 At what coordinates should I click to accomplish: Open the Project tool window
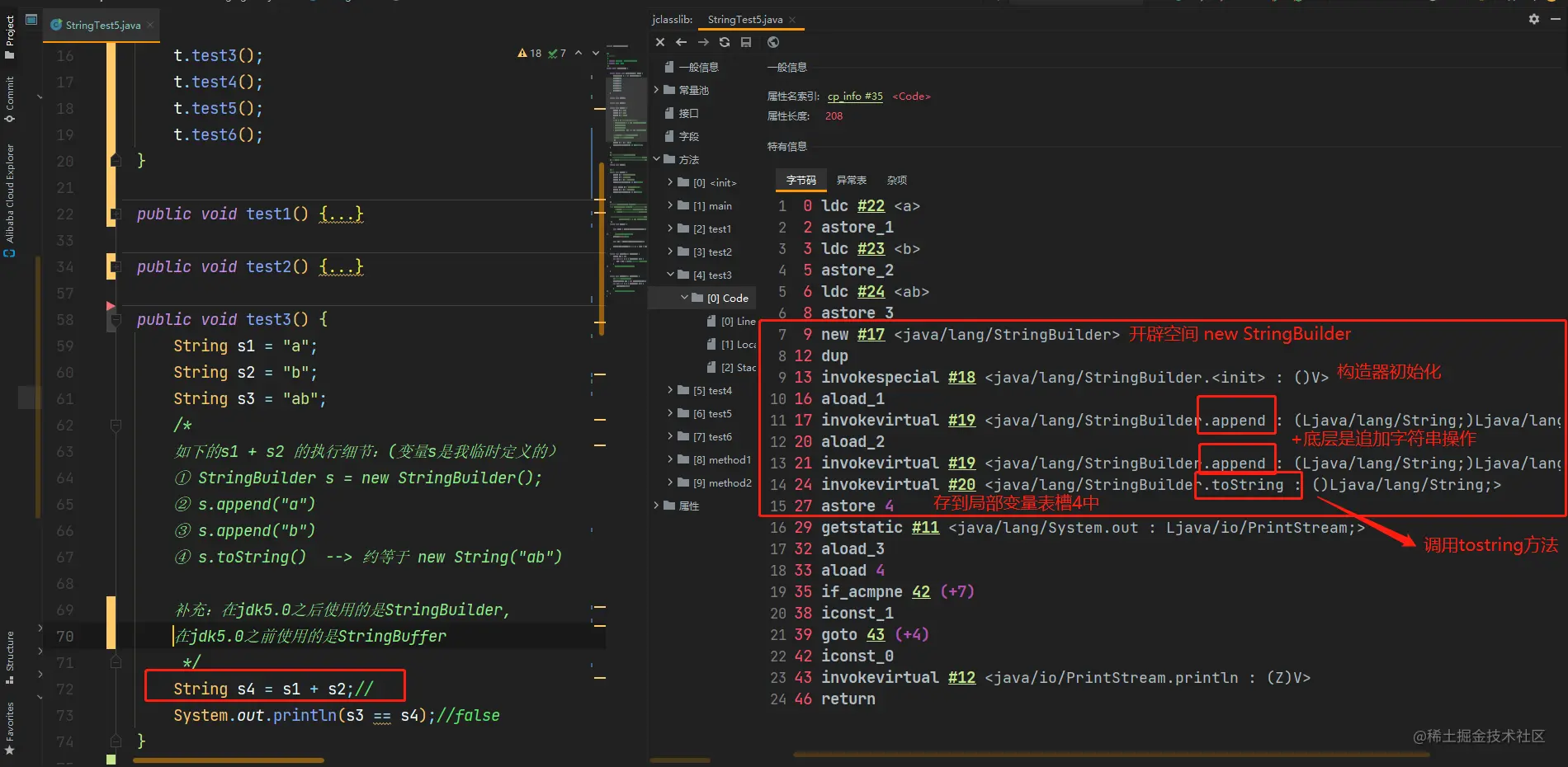pyautogui.click(x=10, y=37)
